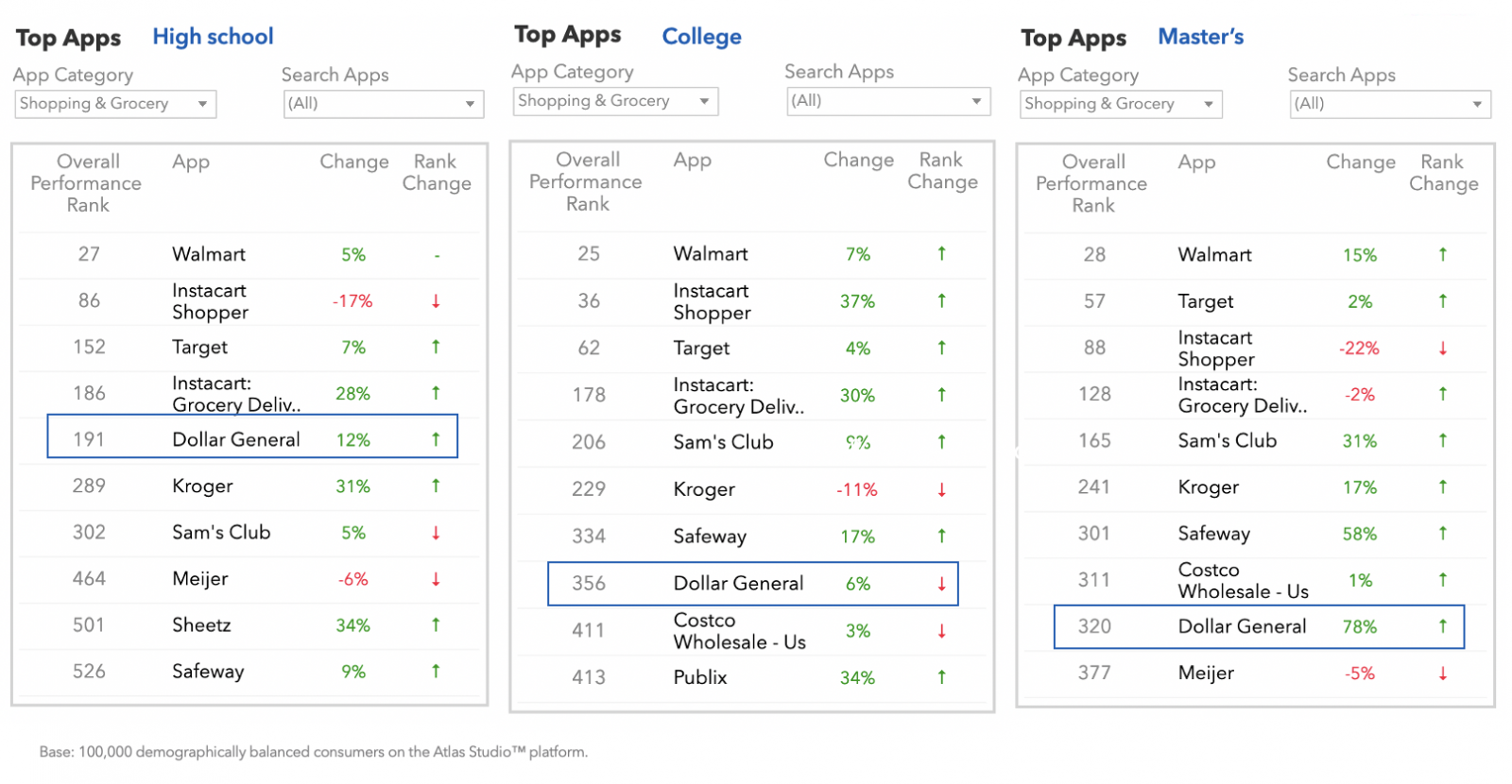Open Search Apps dropdown in Master's panel

click(1390, 104)
